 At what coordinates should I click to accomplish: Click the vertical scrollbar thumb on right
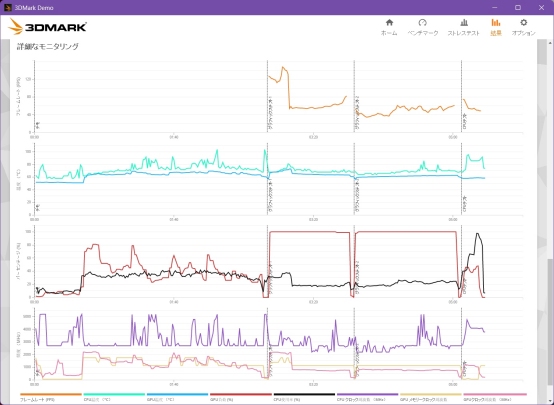coord(550,325)
